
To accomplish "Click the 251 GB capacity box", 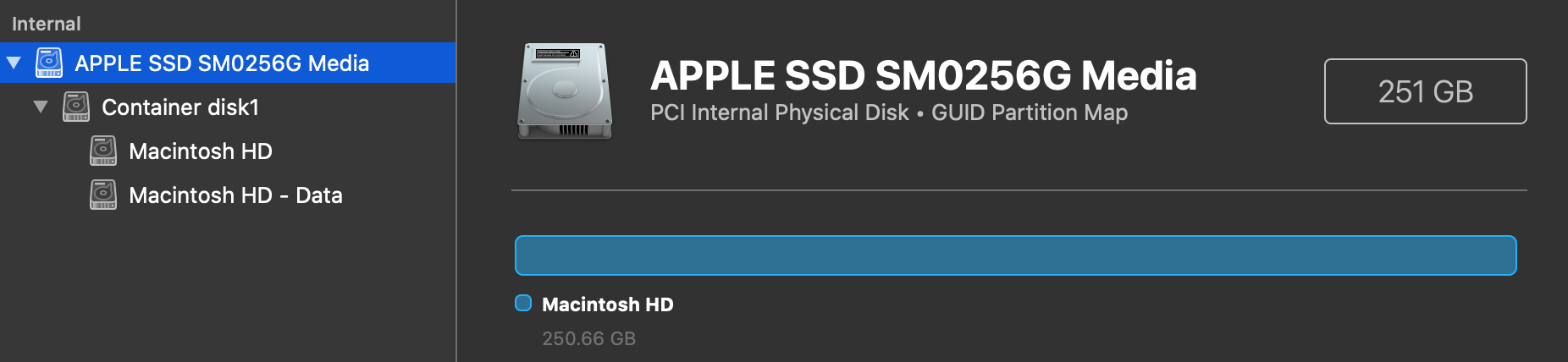I will [x=1425, y=91].
